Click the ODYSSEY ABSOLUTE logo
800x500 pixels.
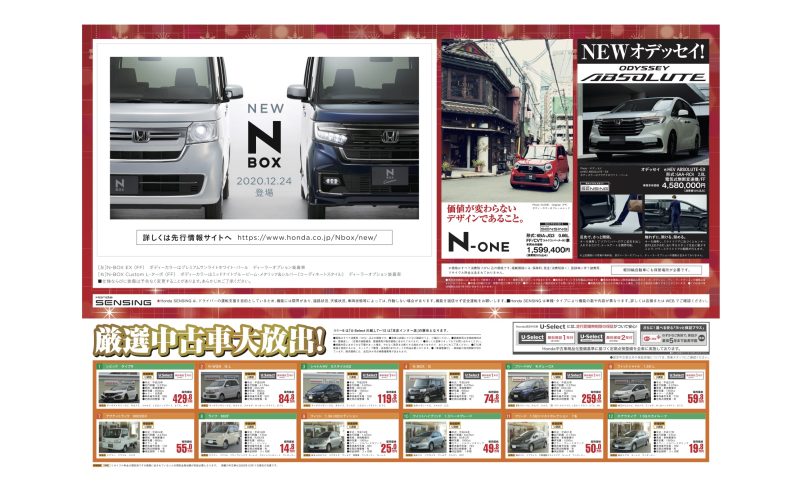[x=643, y=74]
